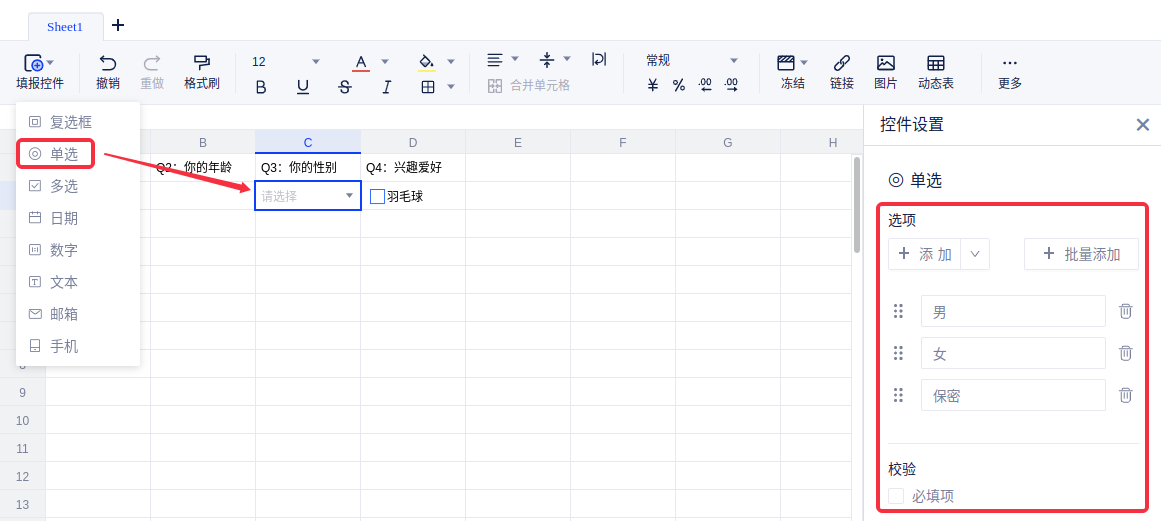This screenshot has width=1161, height=521.
Task: Expand the arrow next to 添加 button
Action: pos(975,254)
